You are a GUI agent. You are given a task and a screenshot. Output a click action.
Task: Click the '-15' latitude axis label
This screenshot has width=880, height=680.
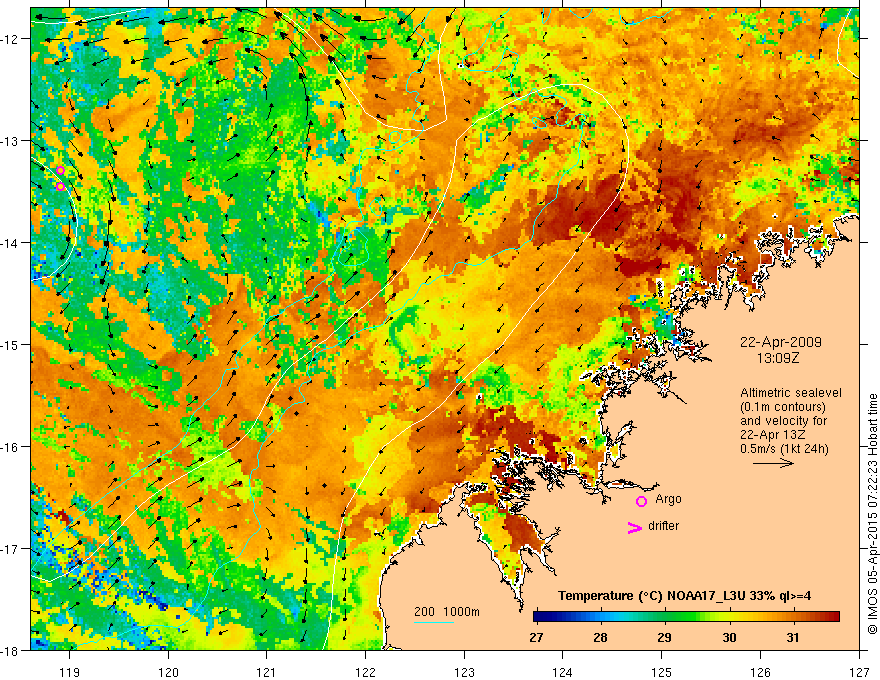click(x=11, y=344)
